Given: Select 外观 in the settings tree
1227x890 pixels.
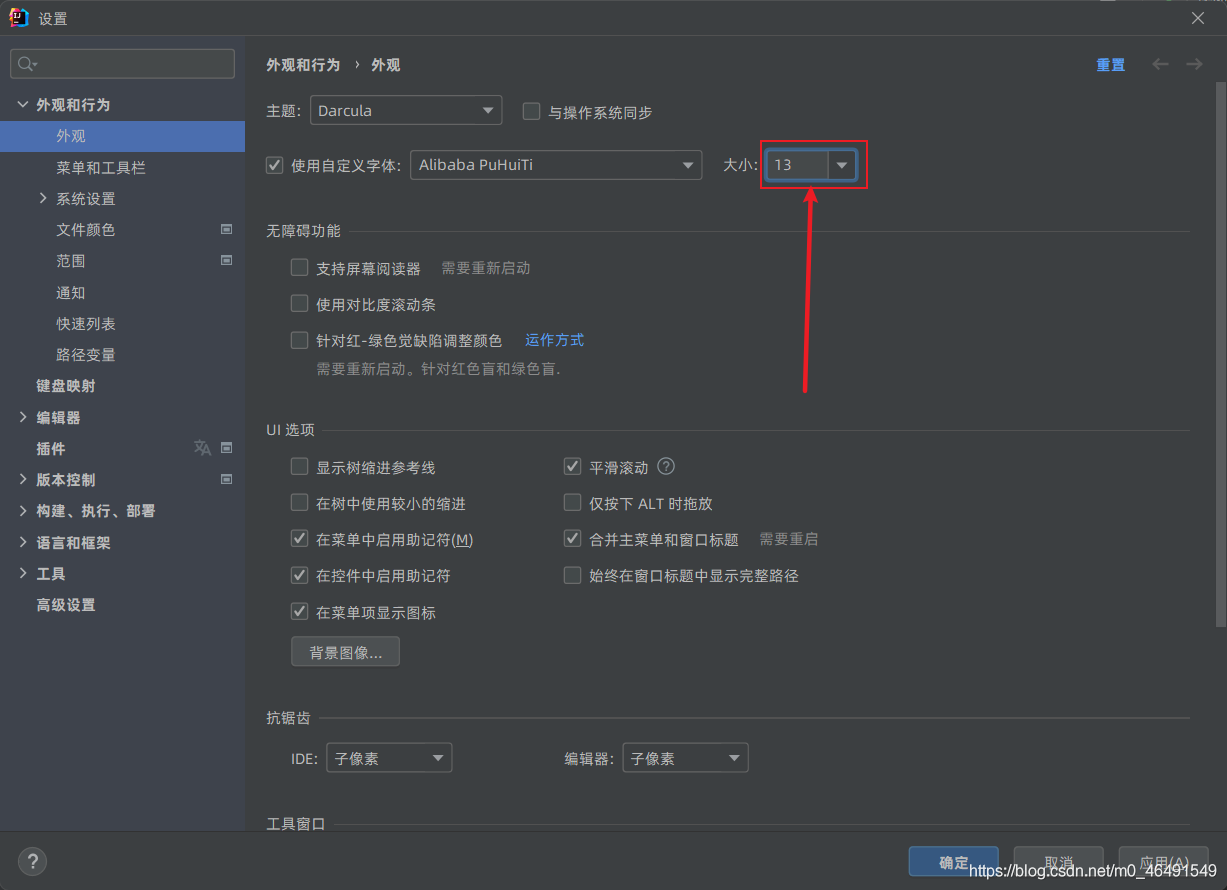Looking at the screenshot, I should pos(122,136).
